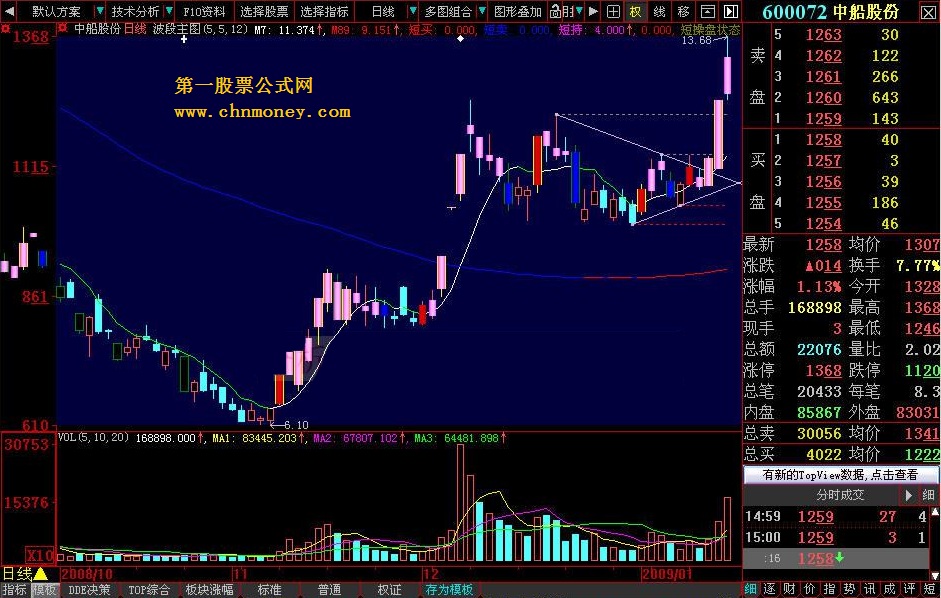Open the 默认方案 scheme menu
The width and height of the screenshot is (941, 598).
pos(56,11)
